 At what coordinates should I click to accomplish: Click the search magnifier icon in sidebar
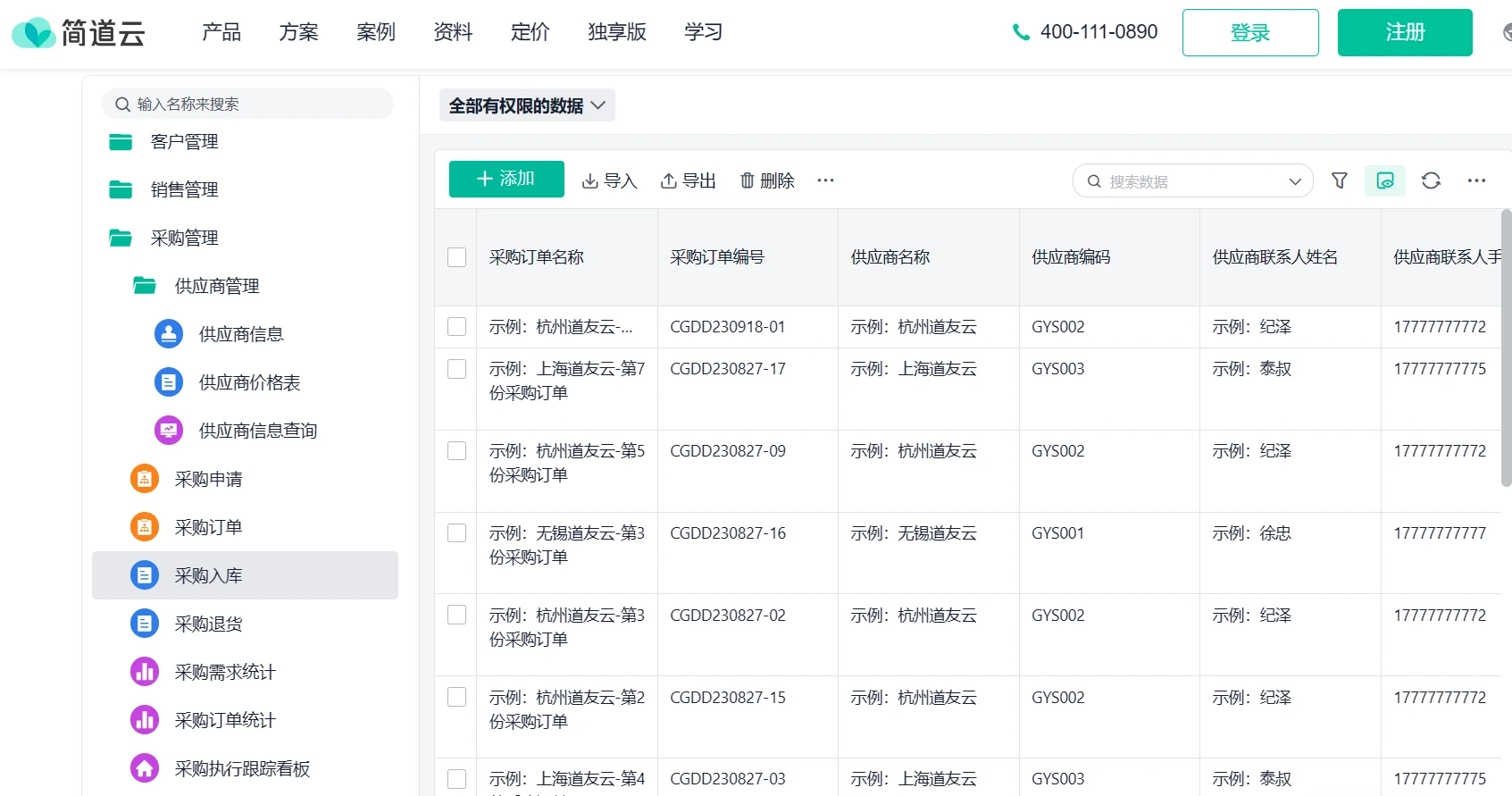123,105
